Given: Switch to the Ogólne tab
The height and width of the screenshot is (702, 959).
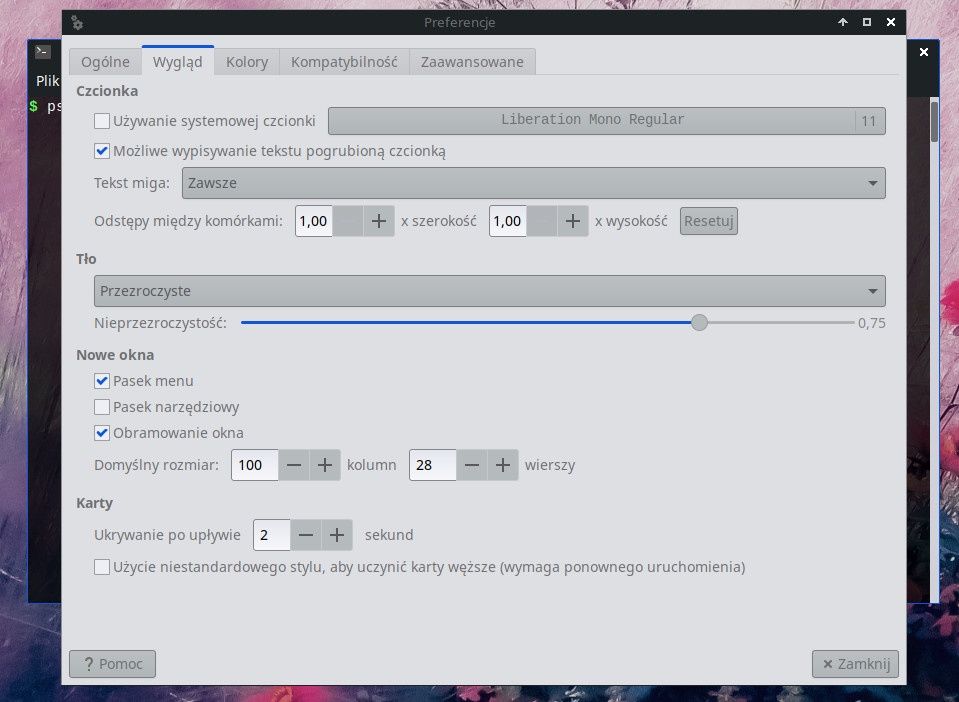Looking at the screenshot, I should click(x=105, y=62).
